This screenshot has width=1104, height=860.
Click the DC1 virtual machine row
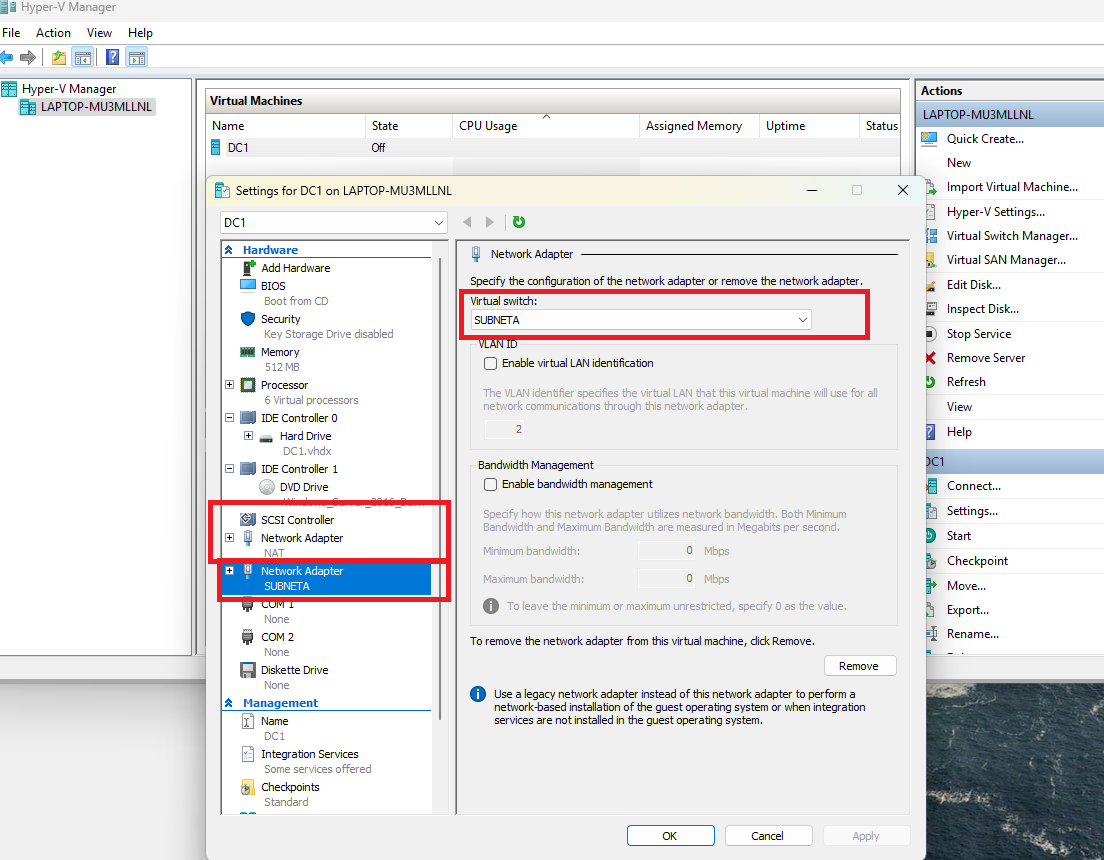(x=554, y=147)
